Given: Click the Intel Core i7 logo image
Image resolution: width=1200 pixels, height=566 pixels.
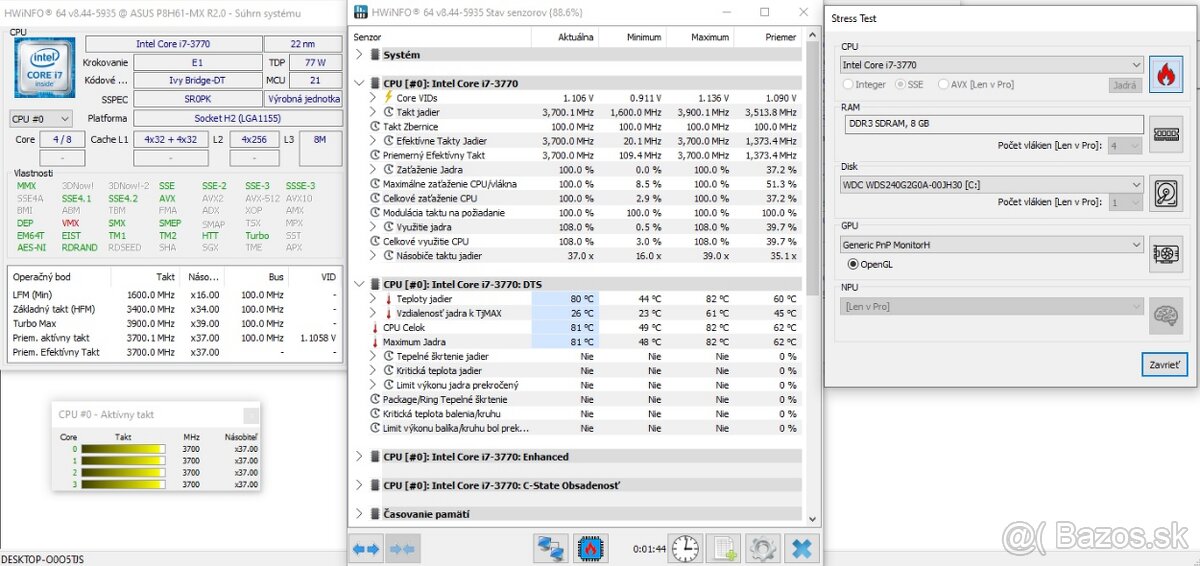Looking at the screenshot, I should tap(43, 67).
